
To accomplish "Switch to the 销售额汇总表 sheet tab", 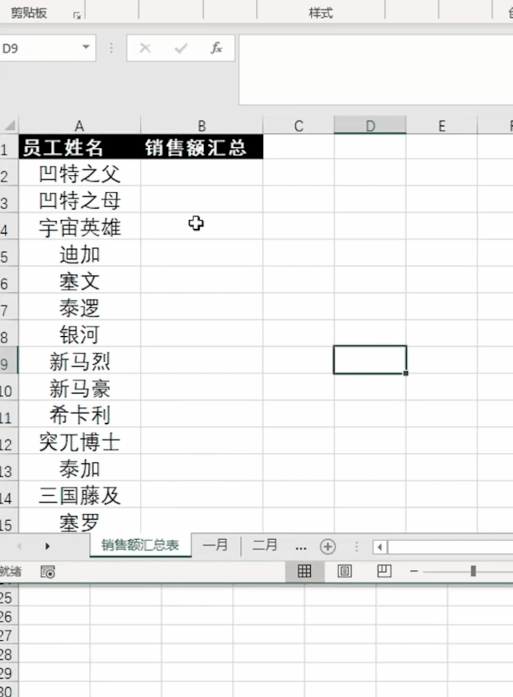I will tap(140, 545).
